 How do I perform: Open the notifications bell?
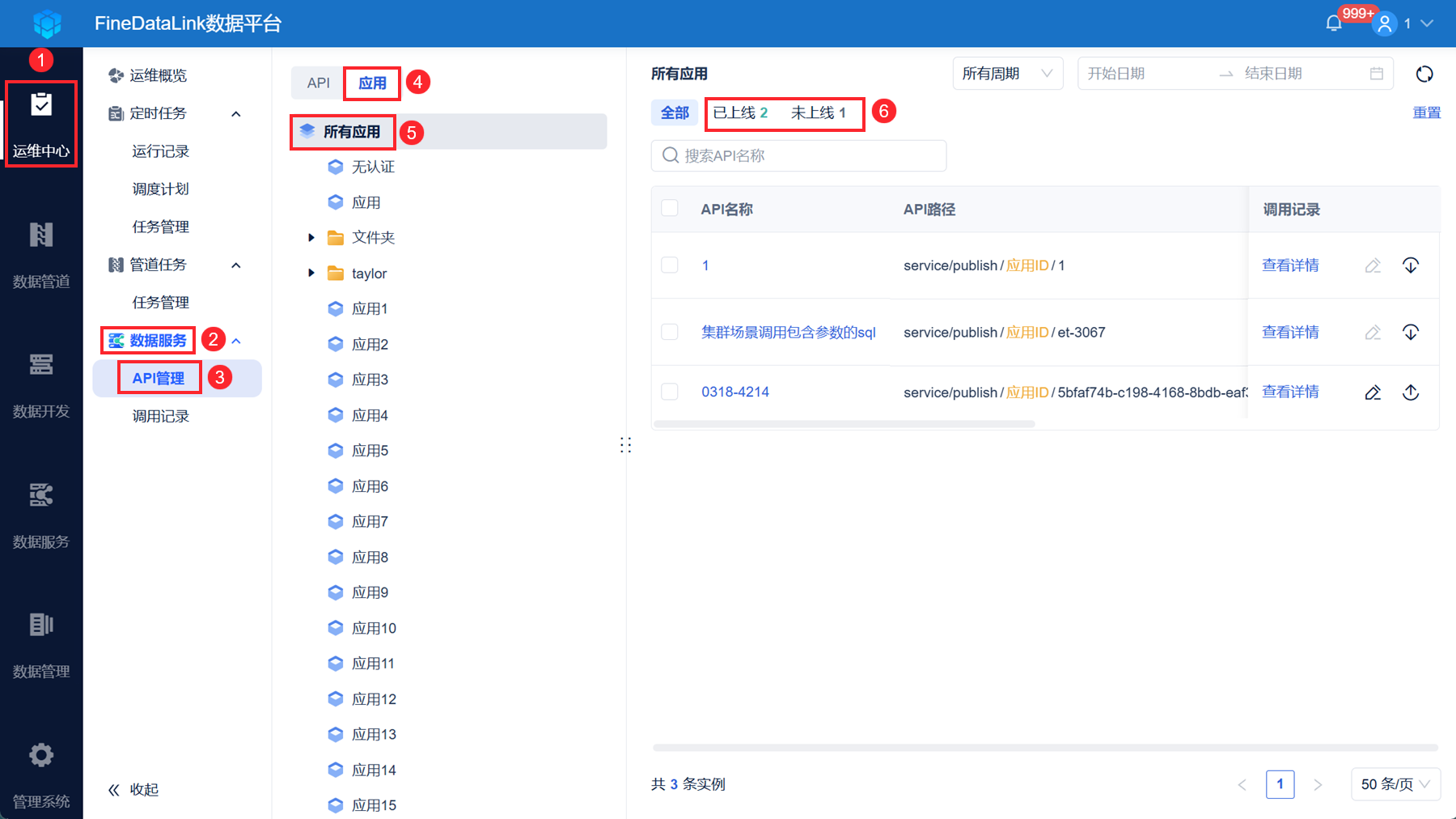[x=1334, y=23]
